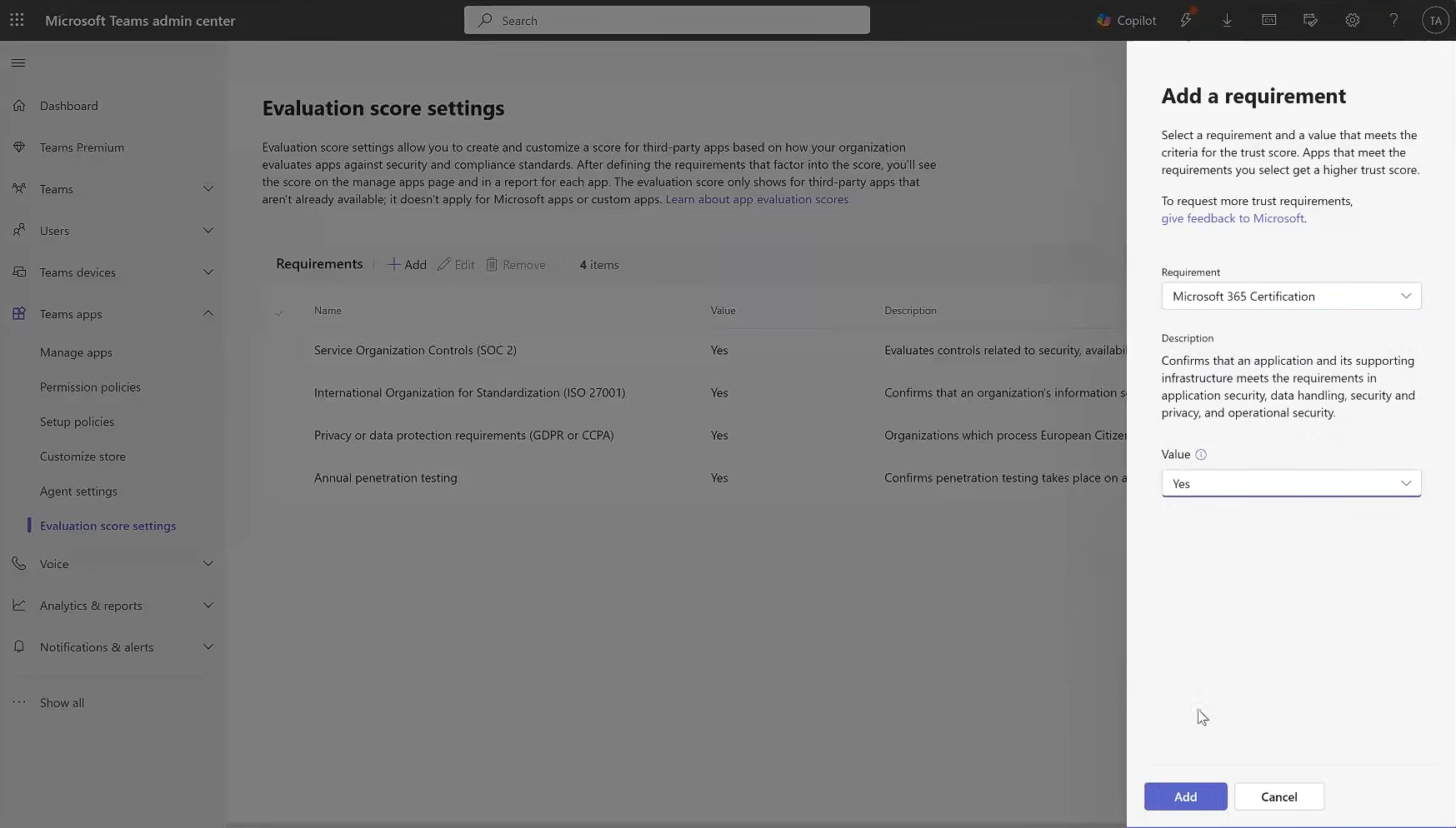
Task: Open Copilot from the top bar
Action: coord(1126,20)
